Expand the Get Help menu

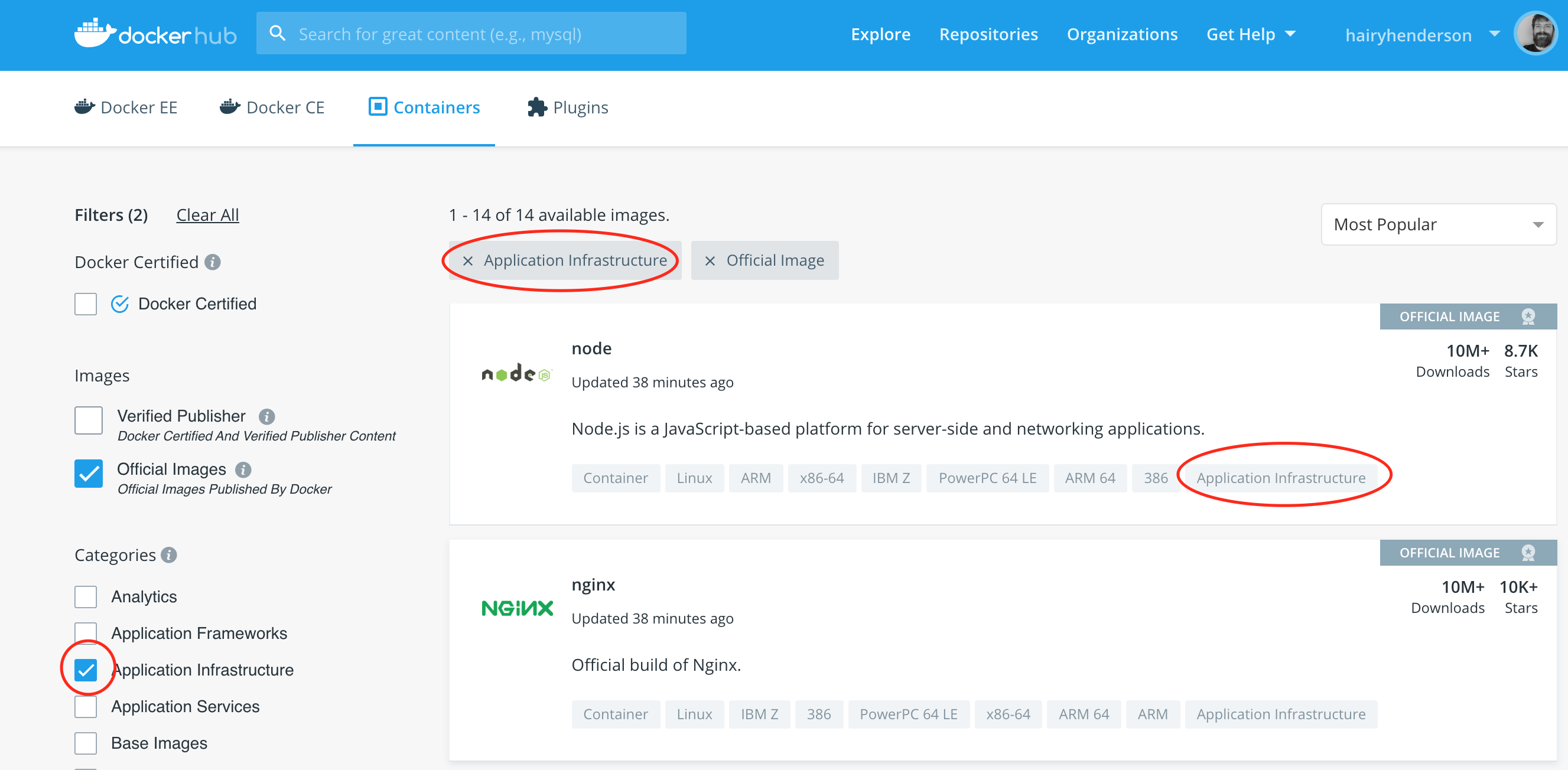coord(1250,35)
